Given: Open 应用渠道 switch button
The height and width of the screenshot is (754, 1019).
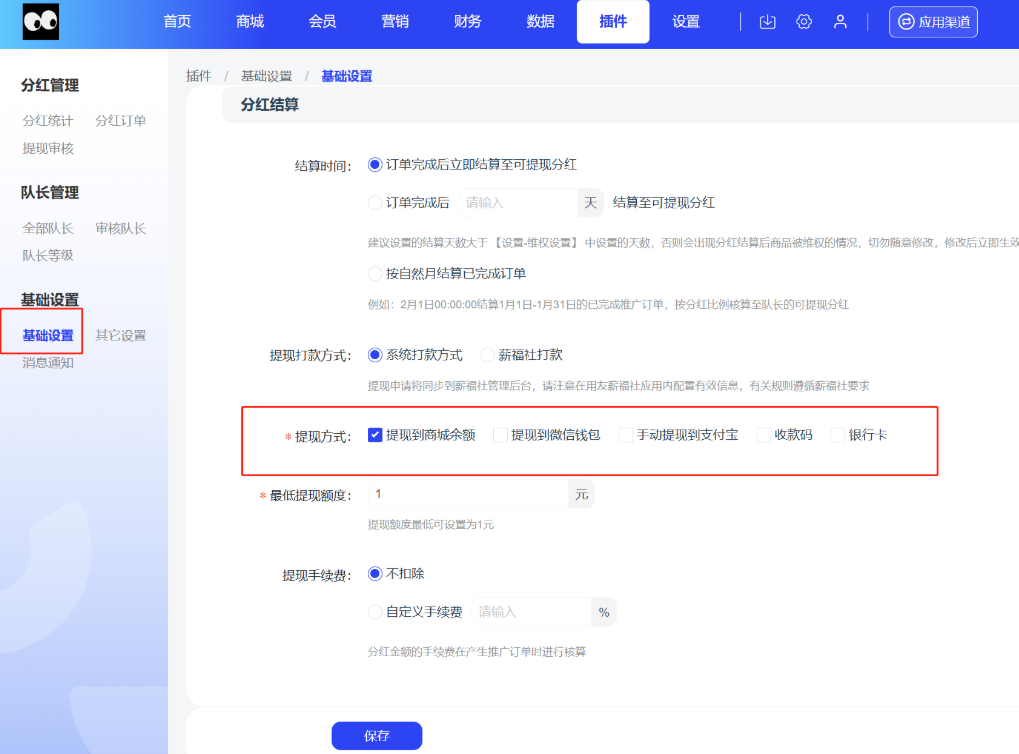Looking at the screenshot, I should [x=933, y=22].
